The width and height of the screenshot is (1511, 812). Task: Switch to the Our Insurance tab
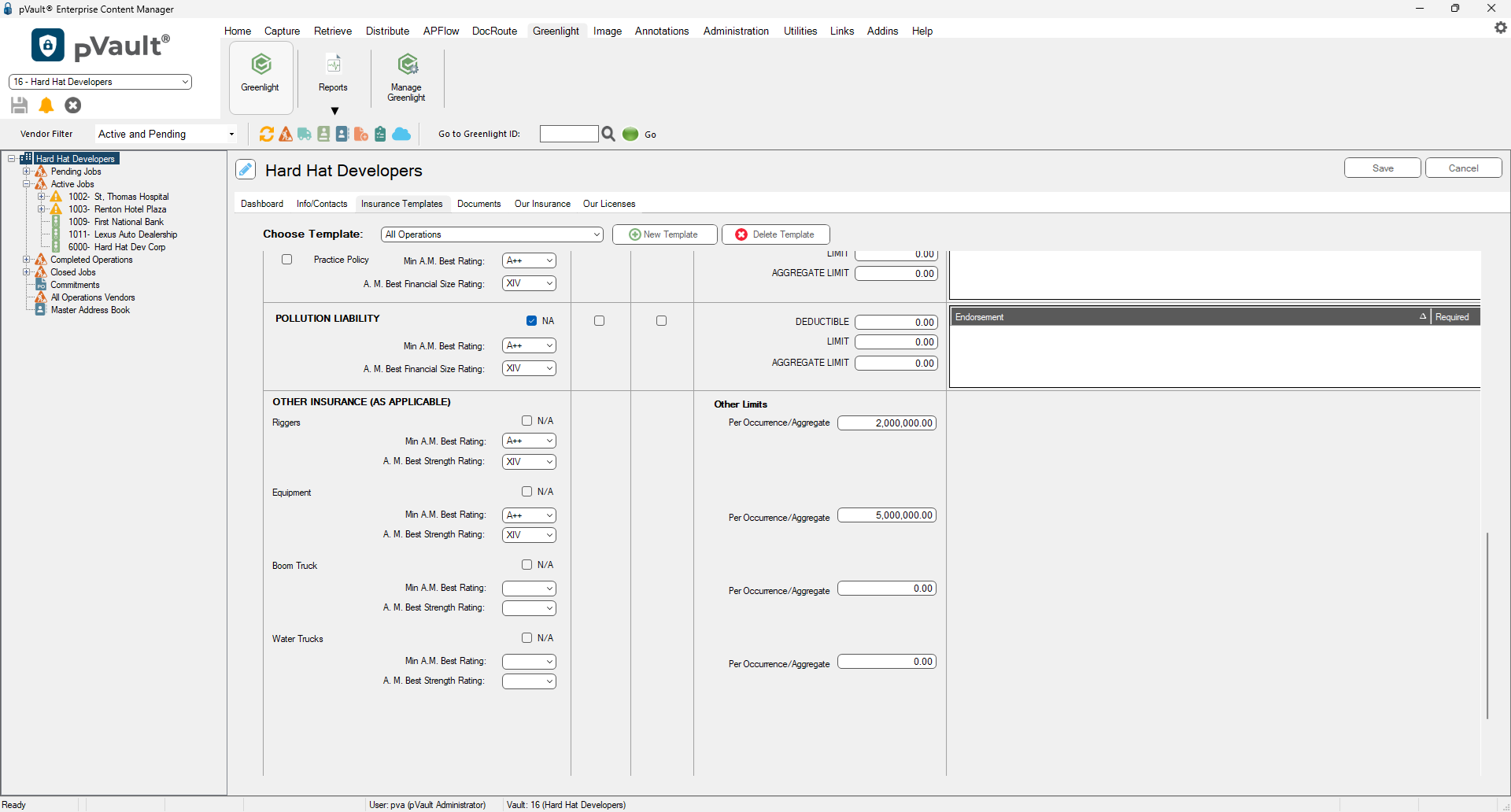[542, 204]
